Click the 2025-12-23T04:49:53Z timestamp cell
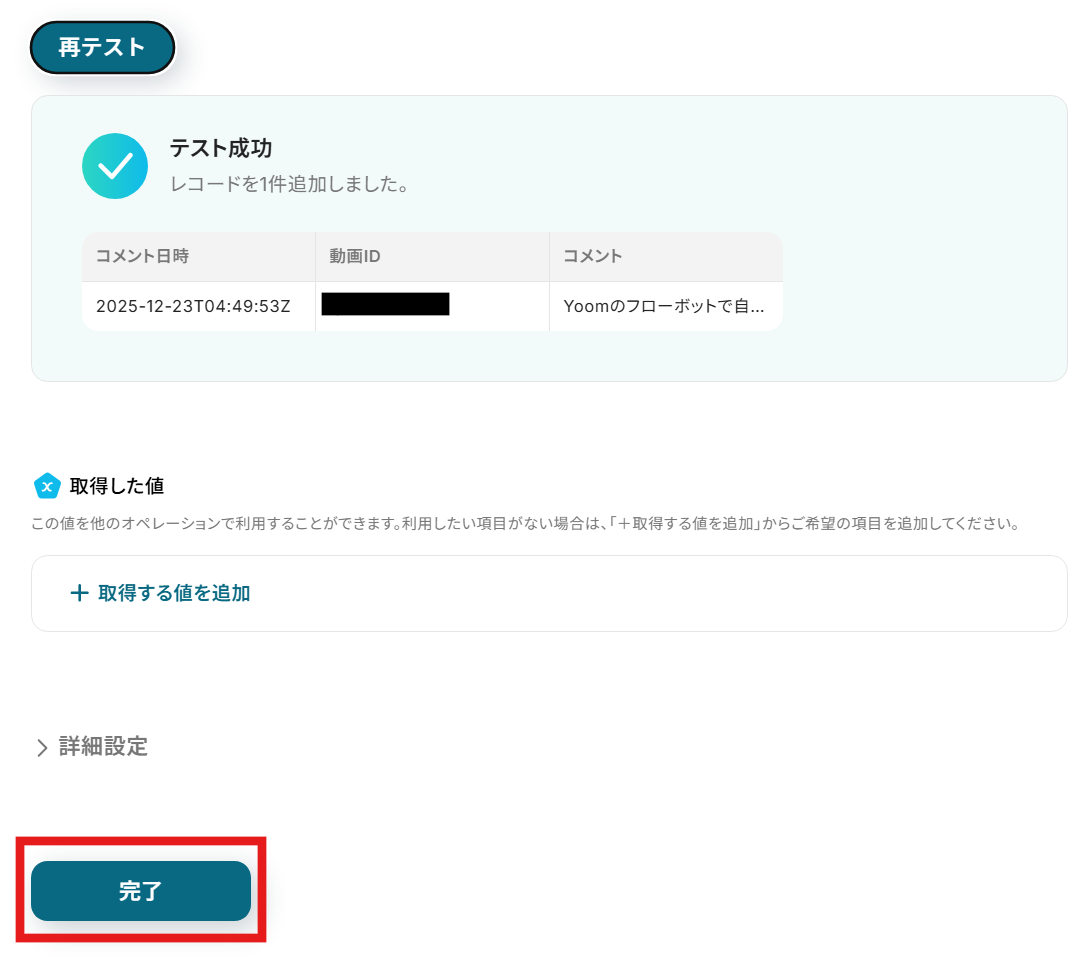 (193, 306)
